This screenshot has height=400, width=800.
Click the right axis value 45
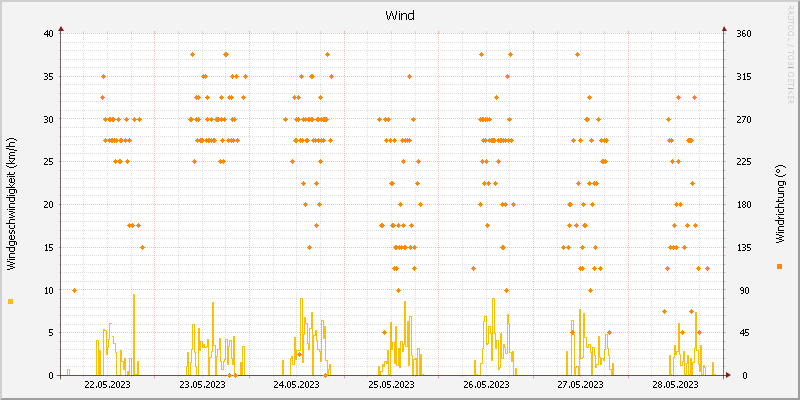tap(744, 333)
